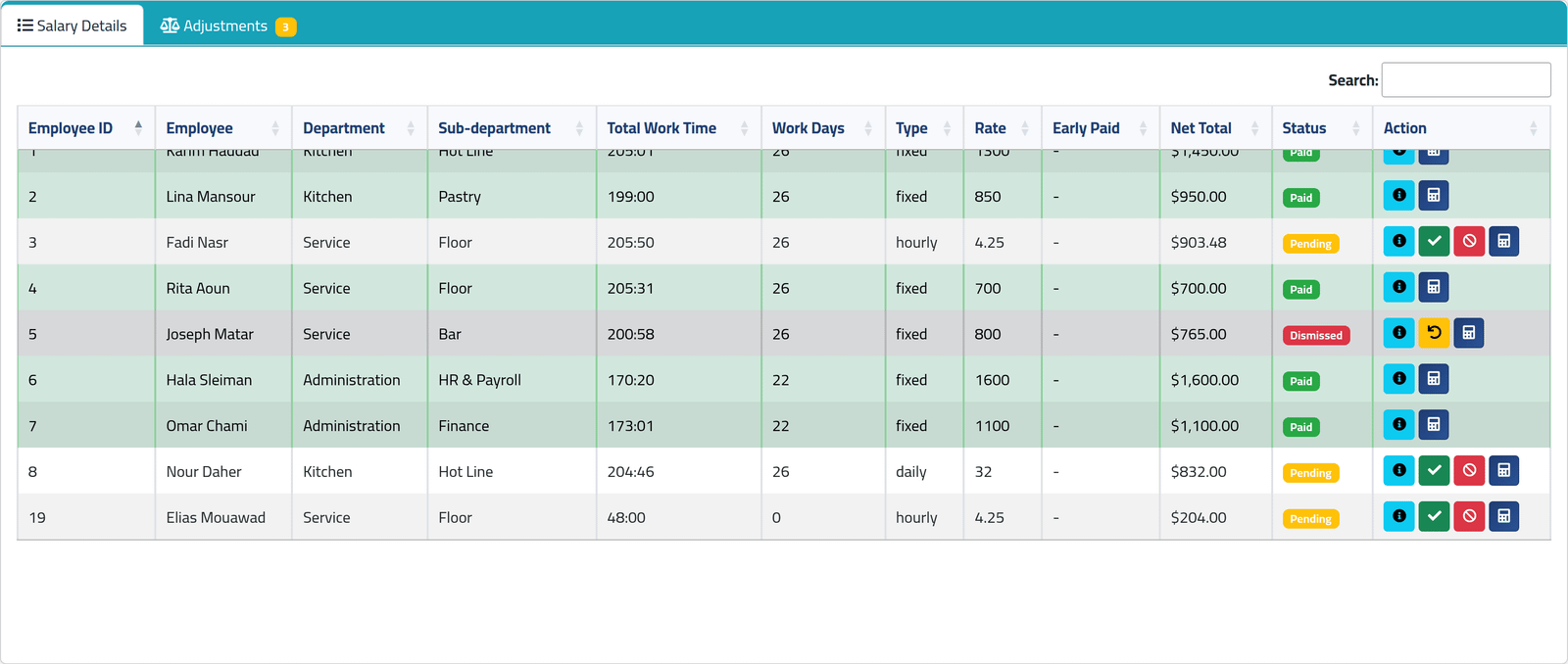1568x664 pixels.
Task: Revert Joseph Matar dismissal with undo icon
Action: (x=1434, y=333)
